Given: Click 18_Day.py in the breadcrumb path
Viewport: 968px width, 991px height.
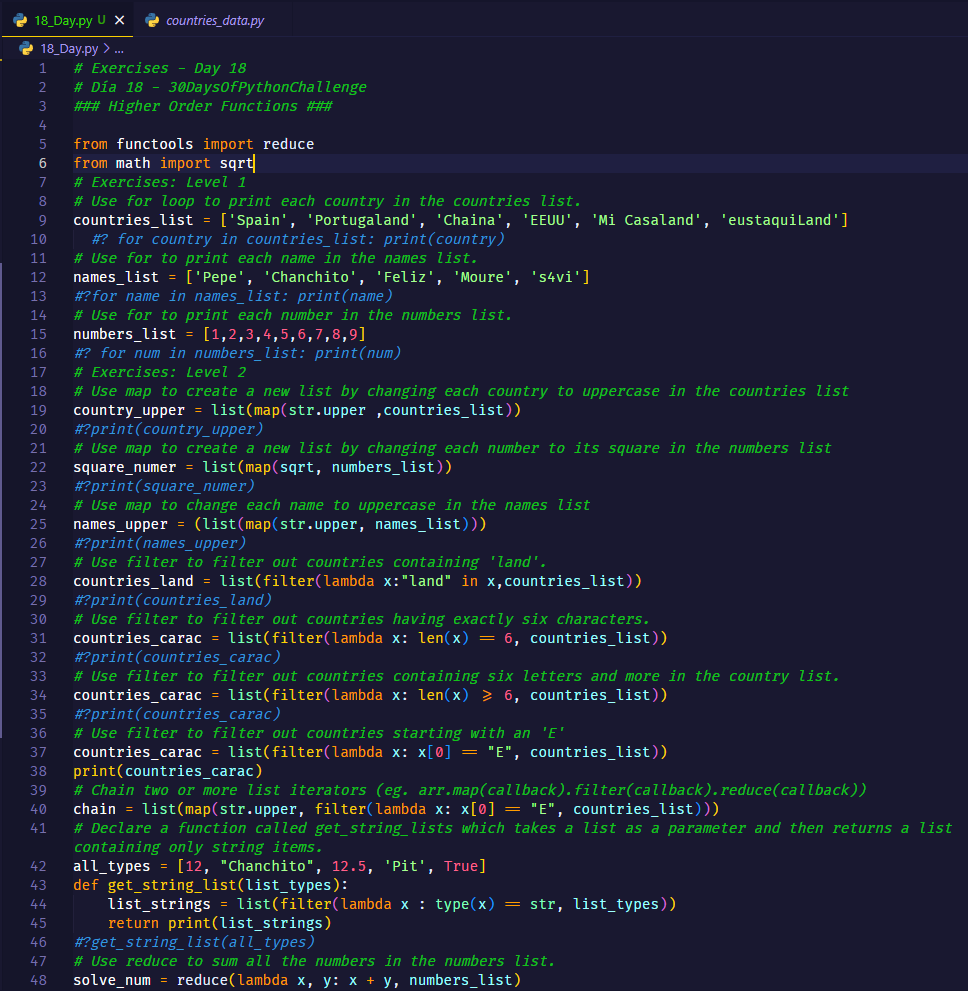Looking at the screenshot, I should pyautogui.click(x=69, y=48).
